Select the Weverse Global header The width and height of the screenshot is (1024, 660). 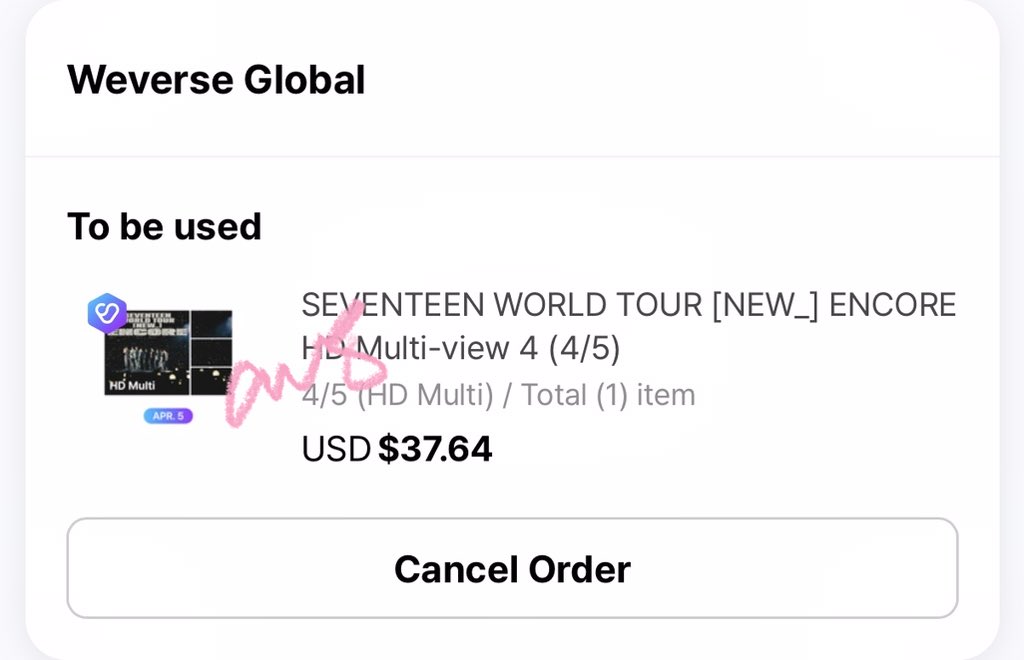[x=216, y=80]
